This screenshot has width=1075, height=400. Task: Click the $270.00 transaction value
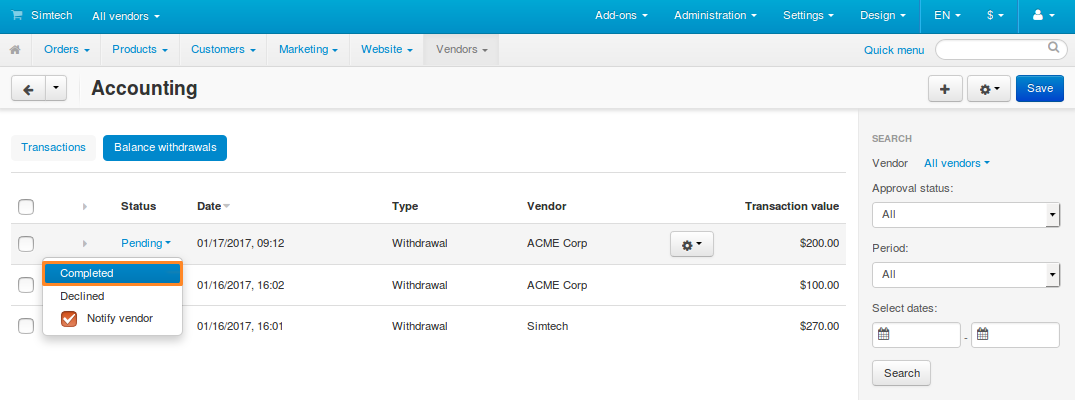click(819, 327)
